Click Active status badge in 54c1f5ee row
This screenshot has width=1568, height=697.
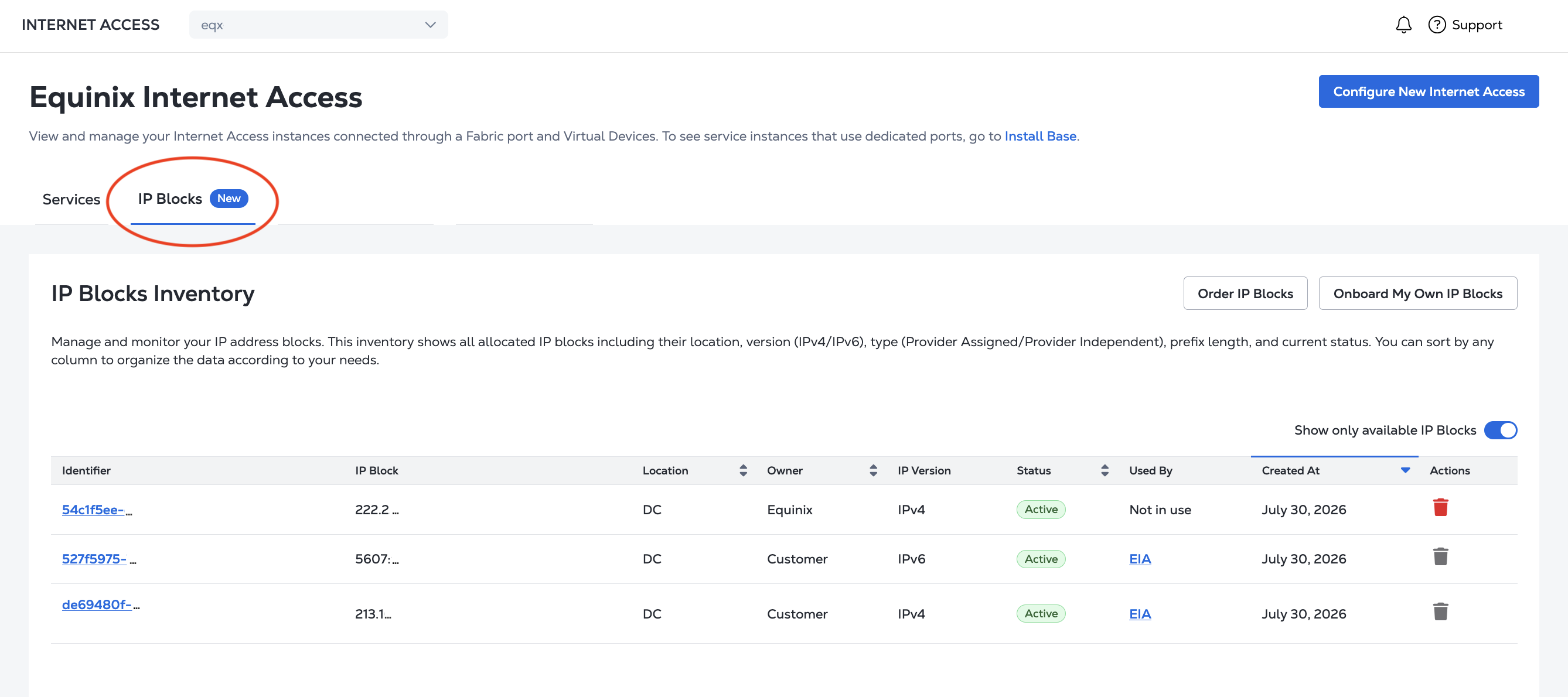click(x=1040, y=509)
